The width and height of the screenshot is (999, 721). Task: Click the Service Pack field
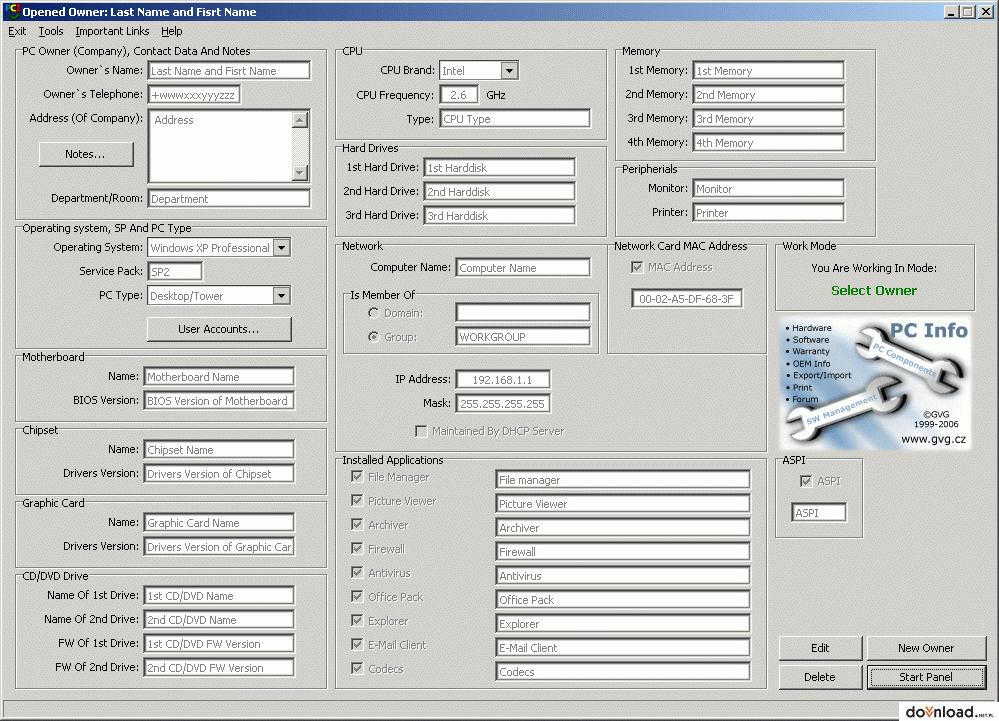pyautogui.click(x=175, y=271)
